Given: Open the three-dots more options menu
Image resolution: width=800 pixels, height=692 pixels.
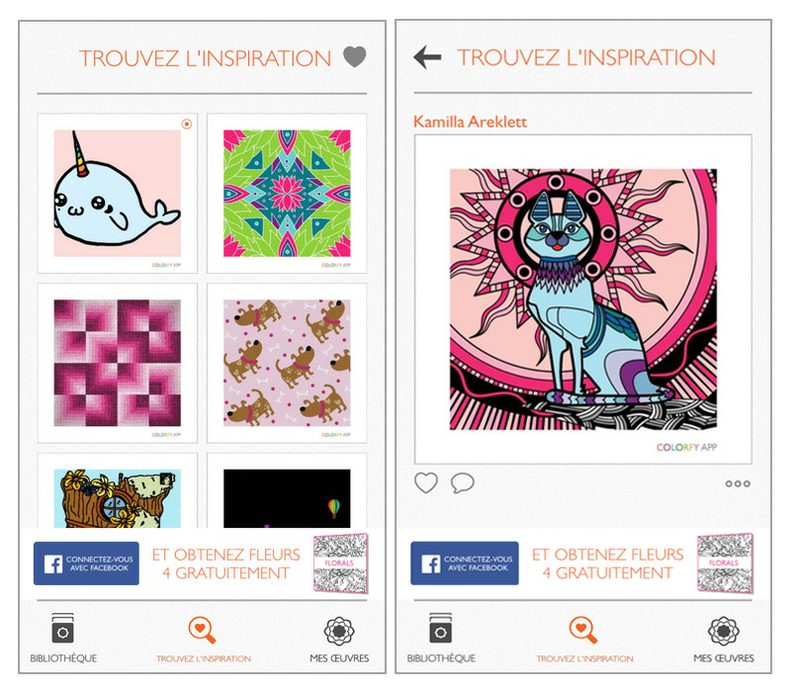Looking at the screenshot, I should coord(738,484).
